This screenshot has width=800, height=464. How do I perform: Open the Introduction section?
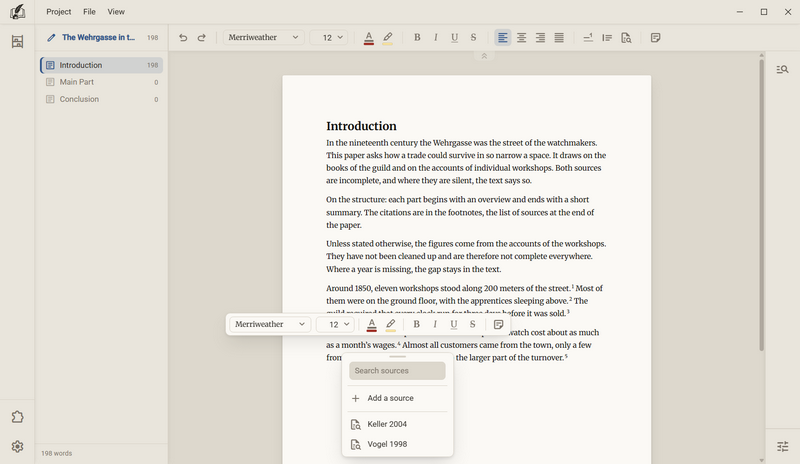pos(102,65)
